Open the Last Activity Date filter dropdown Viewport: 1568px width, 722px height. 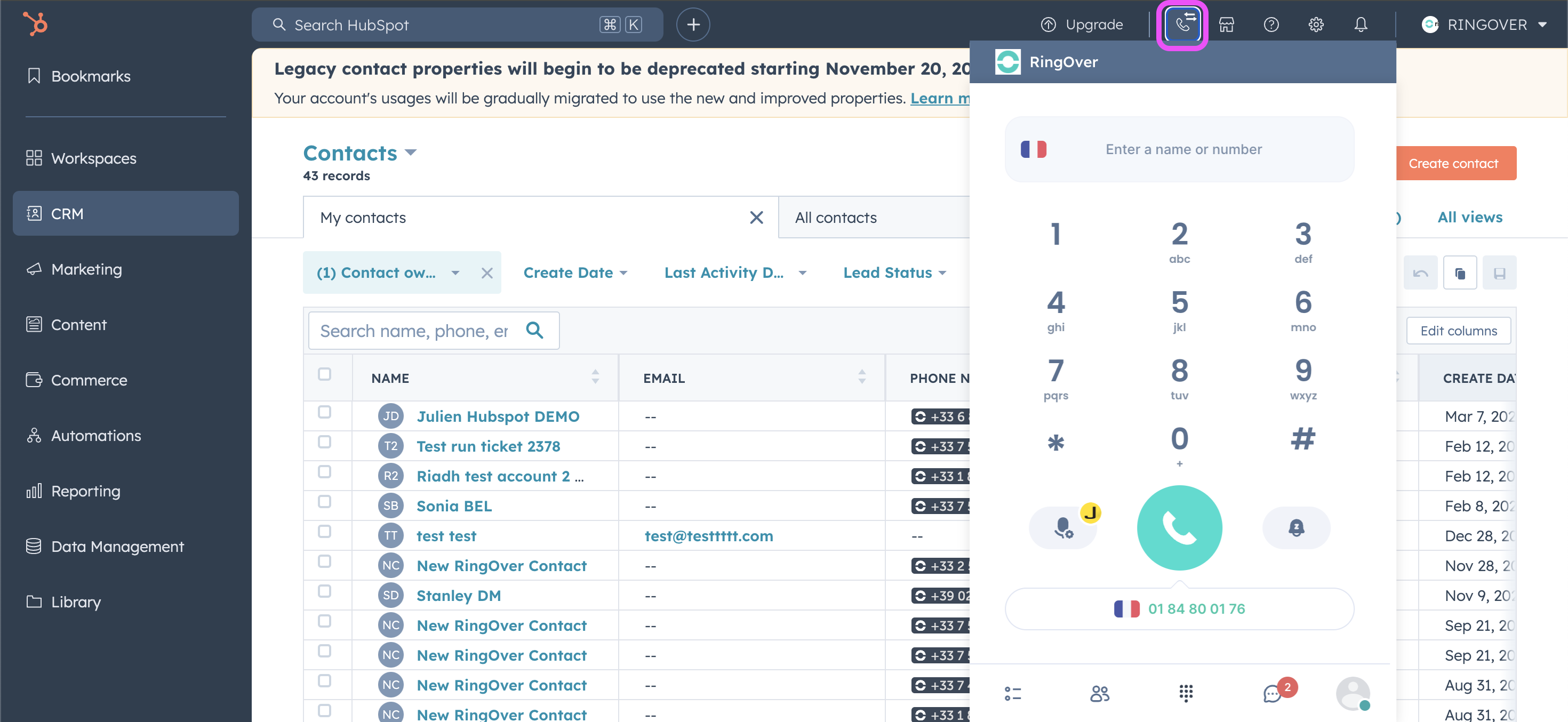735,272
